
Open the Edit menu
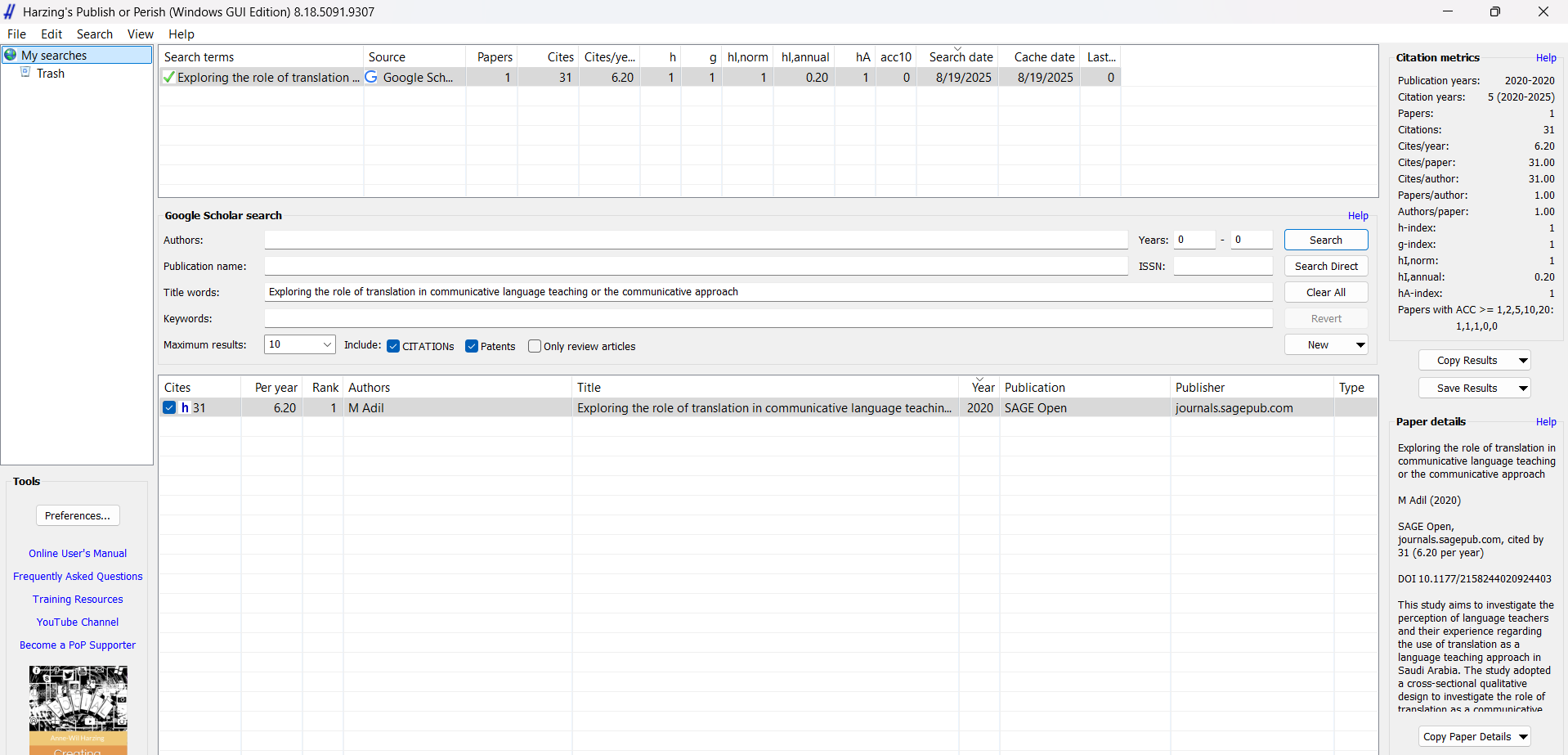point(52,34)
